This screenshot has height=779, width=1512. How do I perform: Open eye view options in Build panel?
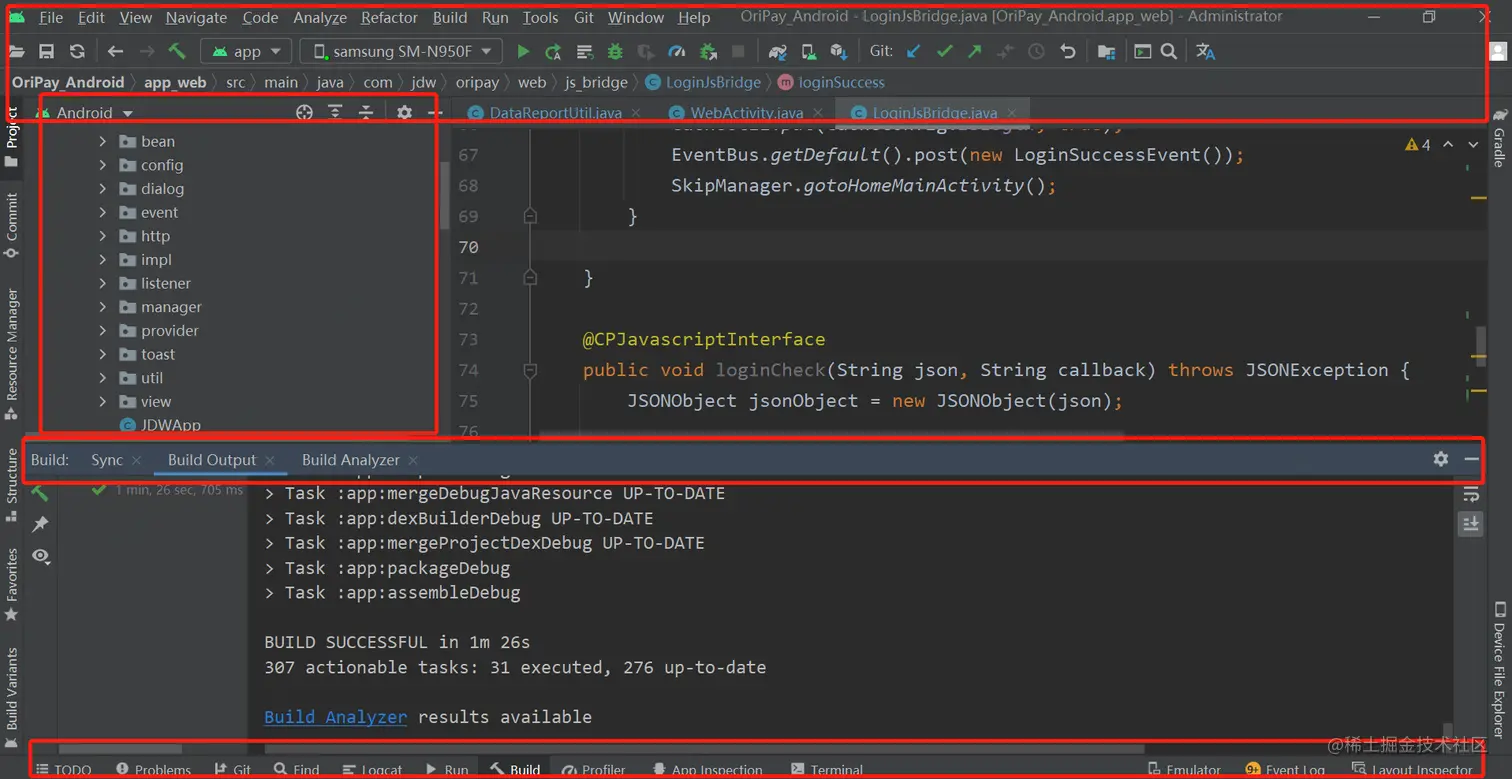40,555
